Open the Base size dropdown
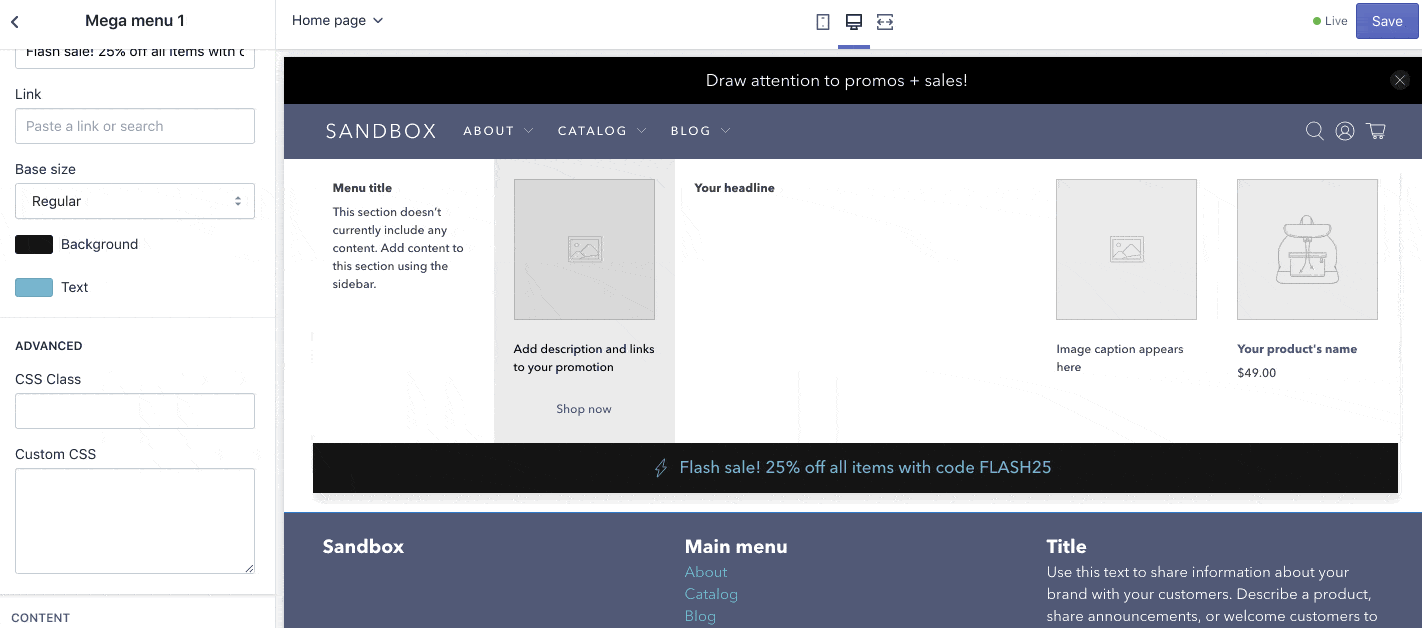This screenshot has width=1422, height=628. [x=134, y=201]
